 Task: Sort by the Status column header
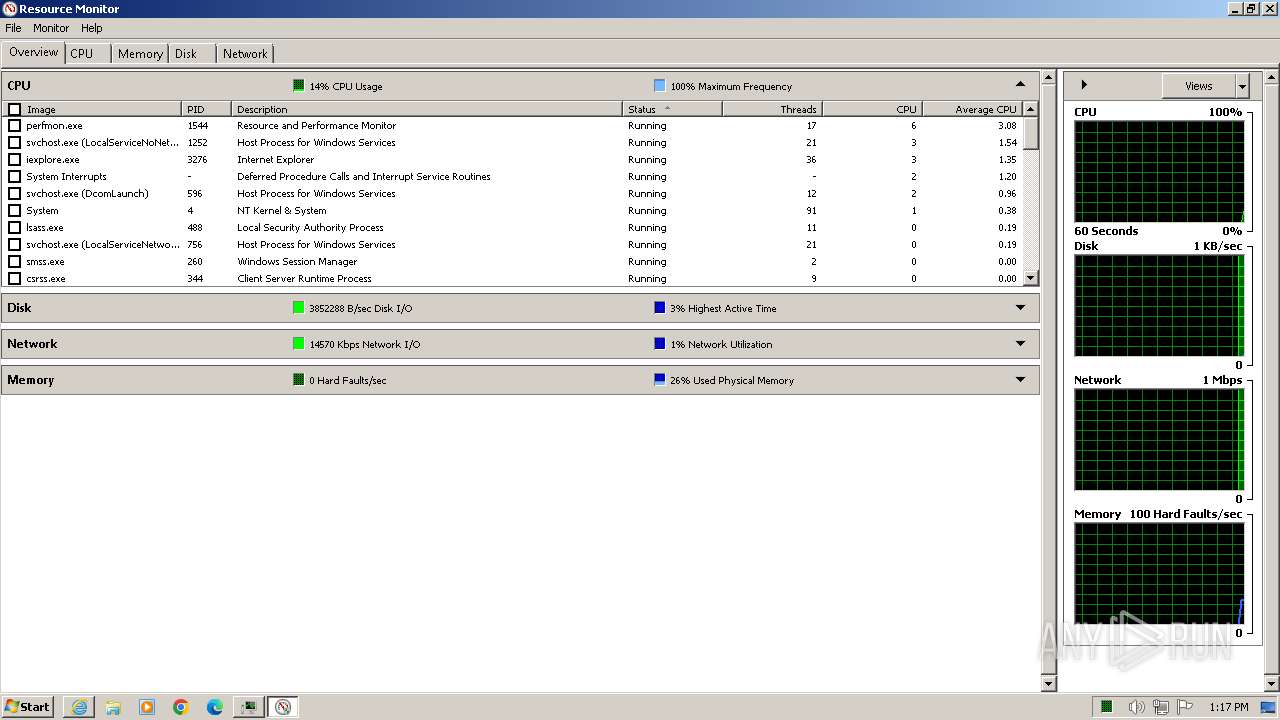pyautogui.click(x=673, y=109)
